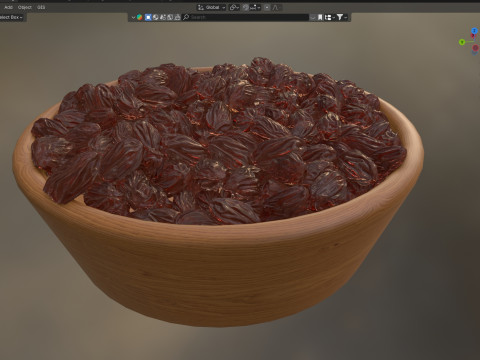Viewport: 480px width, 360px height.
Task: Click the blue Z axis gizmo ball
Action: [475, 31]
